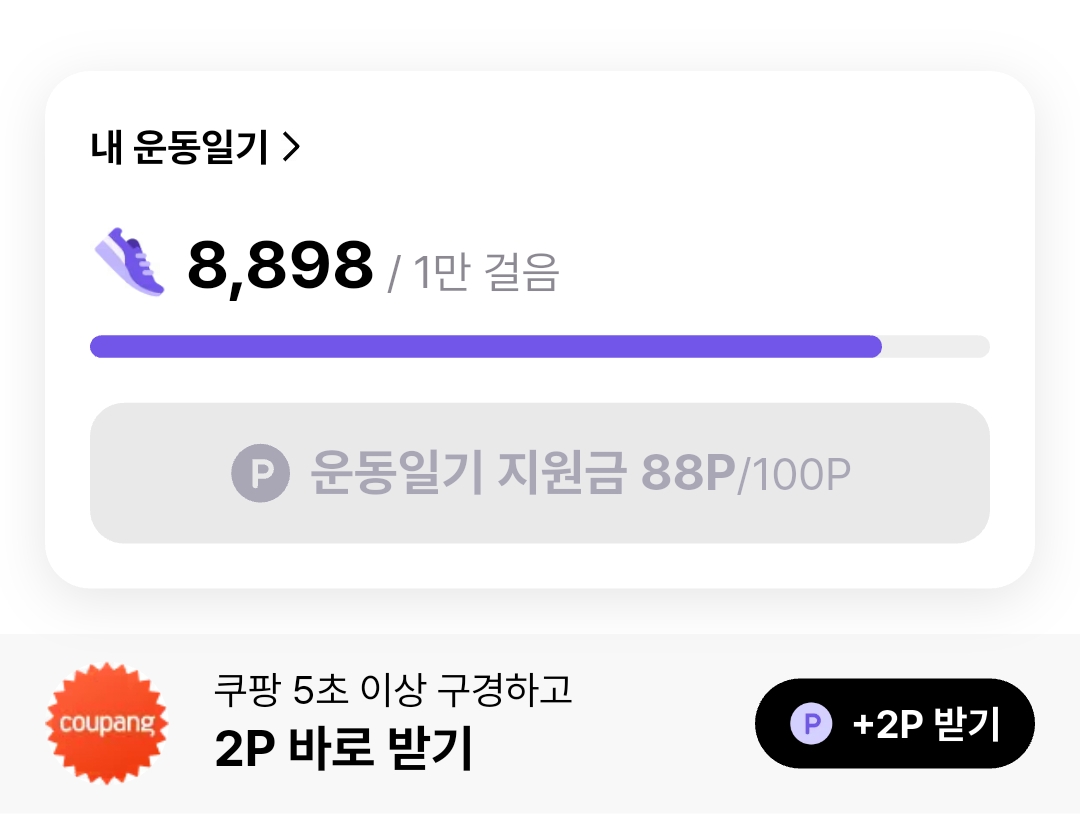Screen dimensions: 1080x814
Task: Click the chevron next to 내 운동일기
Action: coord(291,149)
